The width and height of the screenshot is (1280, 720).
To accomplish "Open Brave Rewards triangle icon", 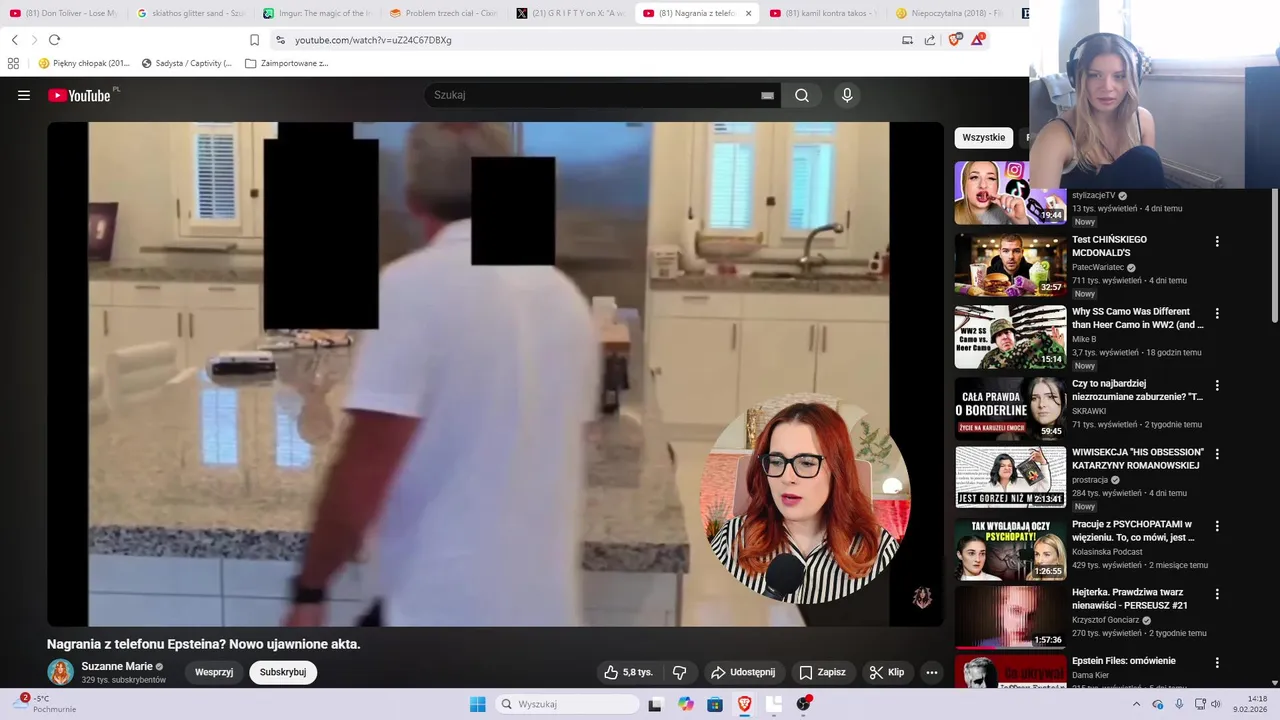I will (977, 40).
